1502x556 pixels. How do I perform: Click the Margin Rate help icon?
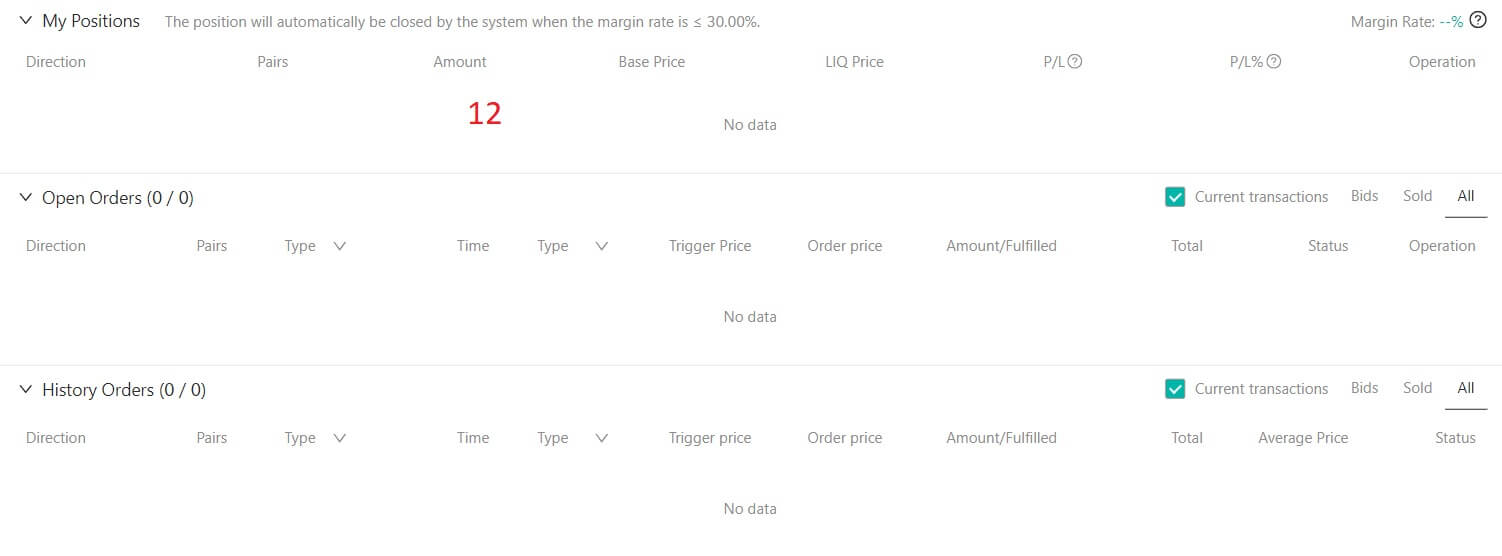(x=1478, y=20)
